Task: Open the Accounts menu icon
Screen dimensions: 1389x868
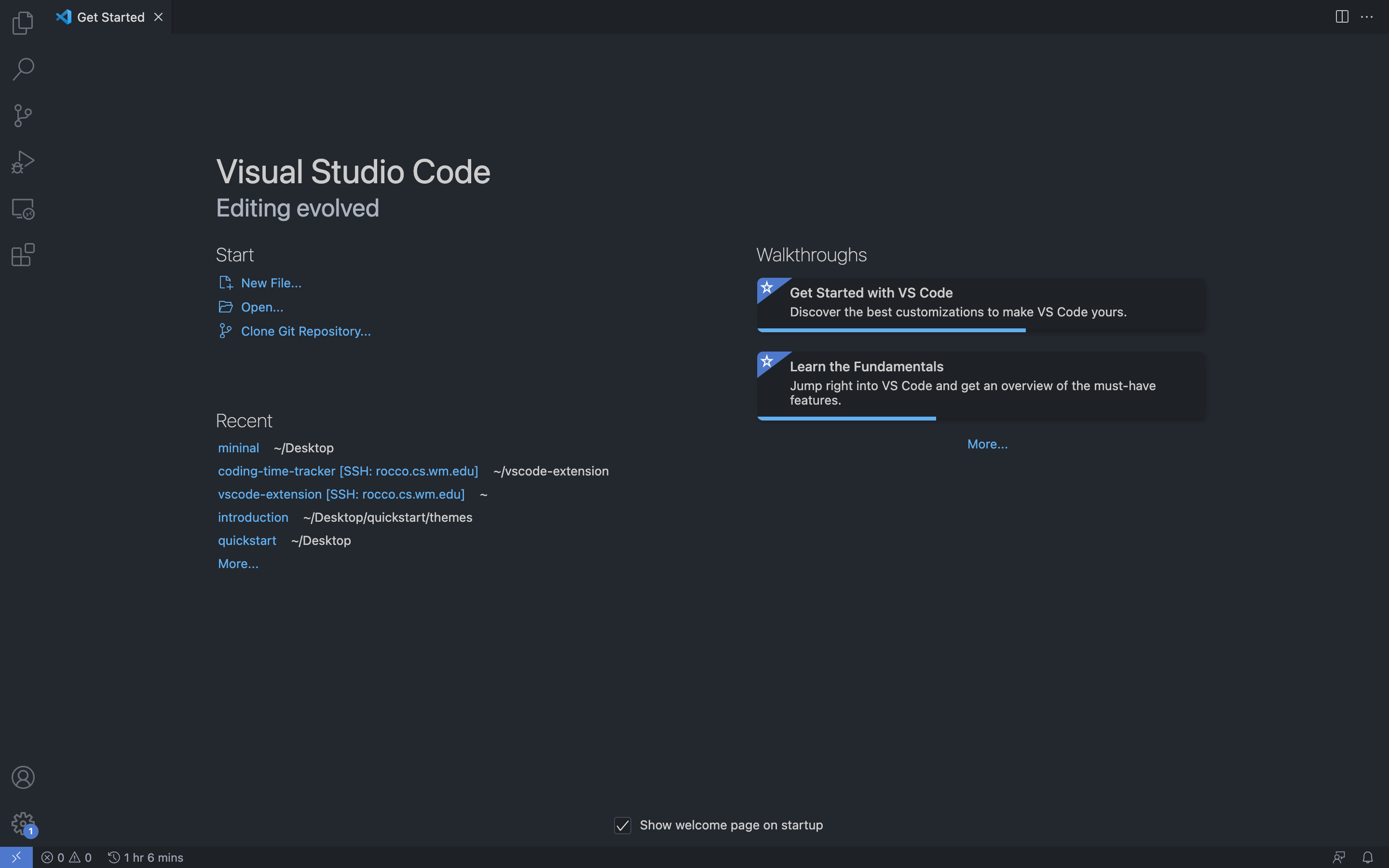Action: (x=23, y=777)
